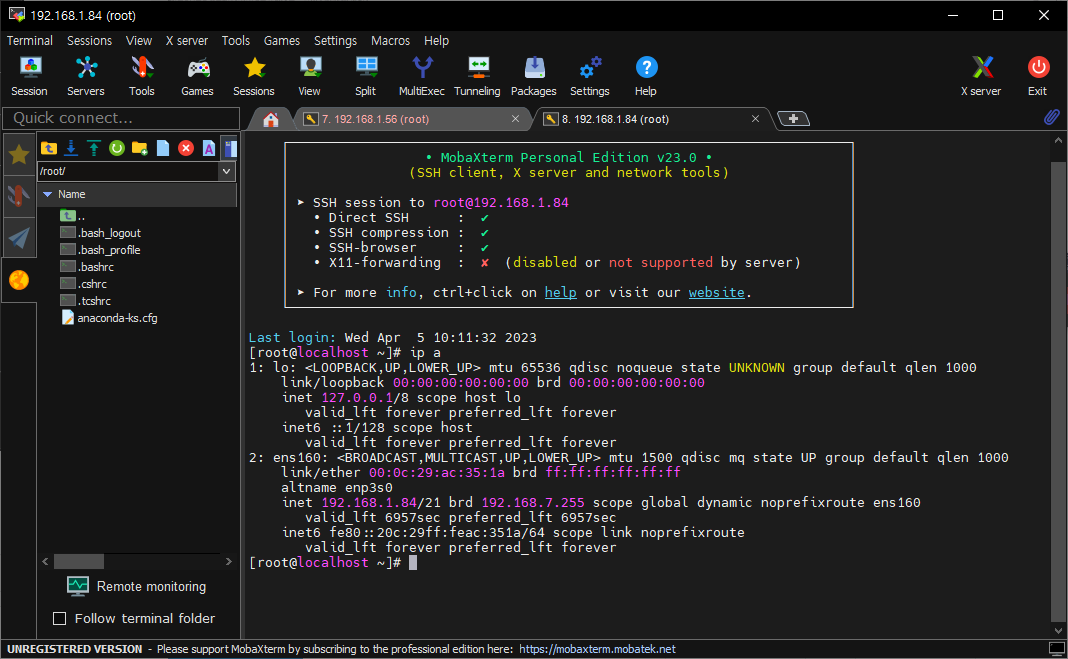Click the help link in banner
Image resolution: width=1068 pixels, height=659 pixels.
[561, 292]
